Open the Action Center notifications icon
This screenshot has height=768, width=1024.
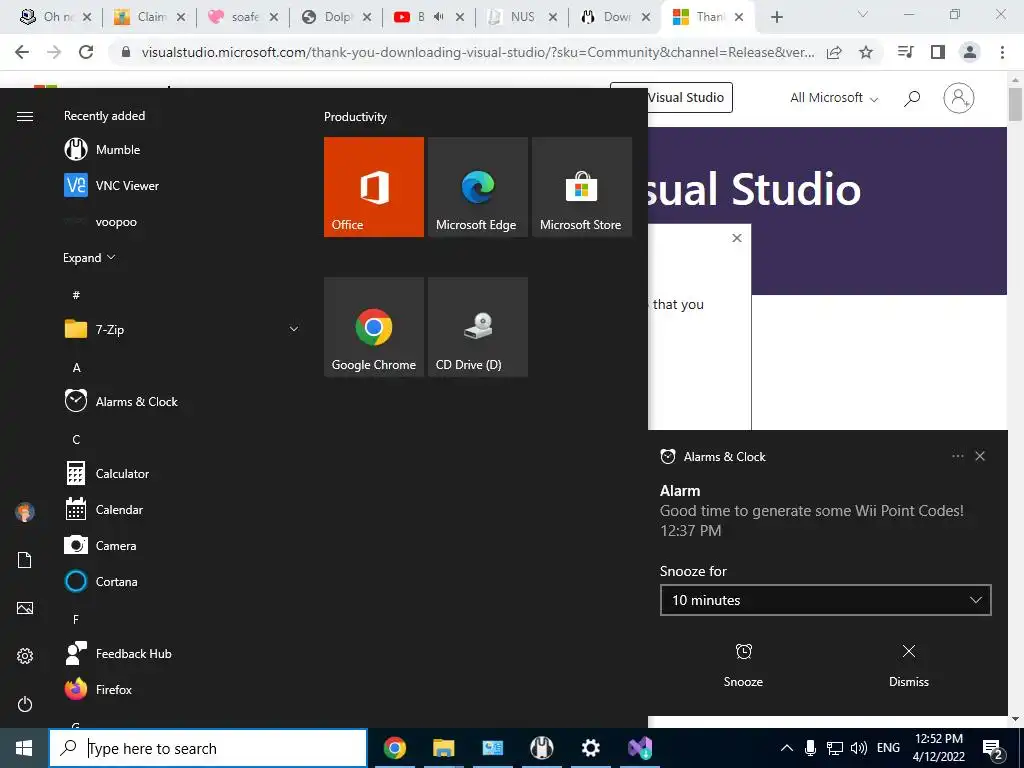click(x=993, y=749)
